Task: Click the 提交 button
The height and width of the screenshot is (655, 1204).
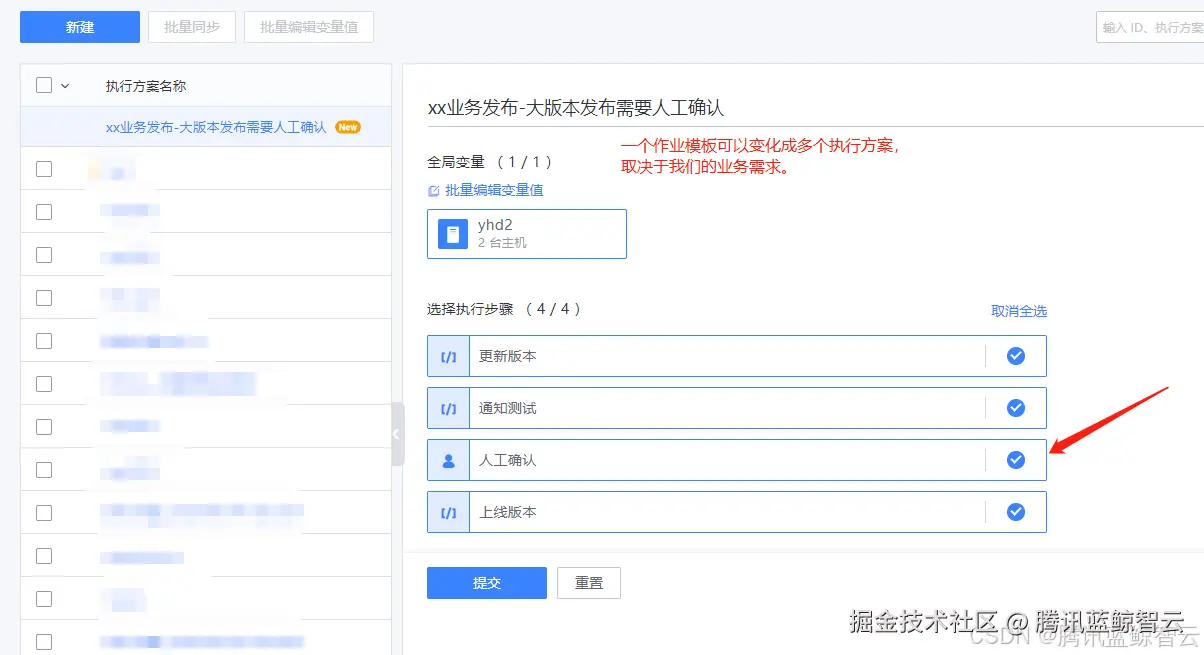Action: [x=486, y=583]
